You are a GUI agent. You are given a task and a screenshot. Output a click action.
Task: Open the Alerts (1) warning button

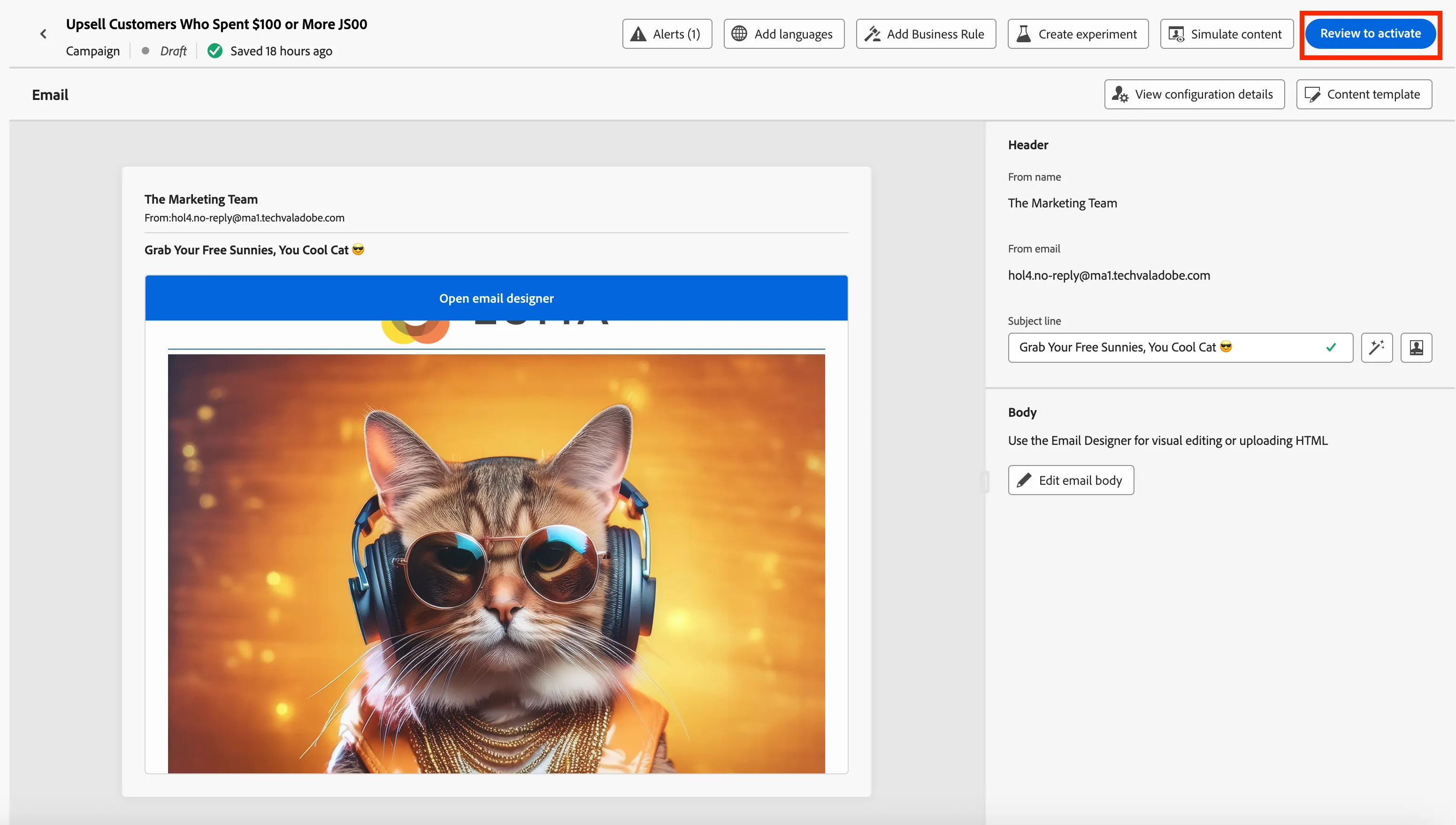click(667, 34)
